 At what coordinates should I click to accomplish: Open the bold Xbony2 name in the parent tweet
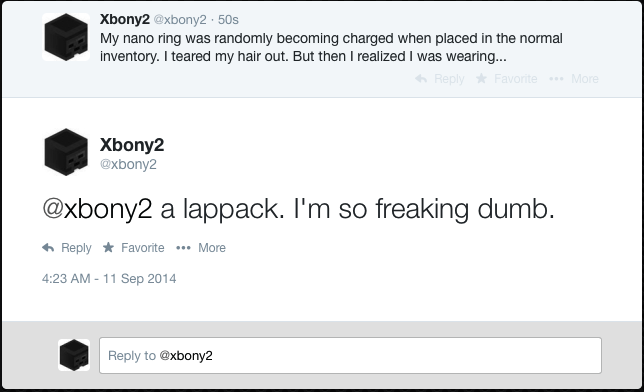125,19
